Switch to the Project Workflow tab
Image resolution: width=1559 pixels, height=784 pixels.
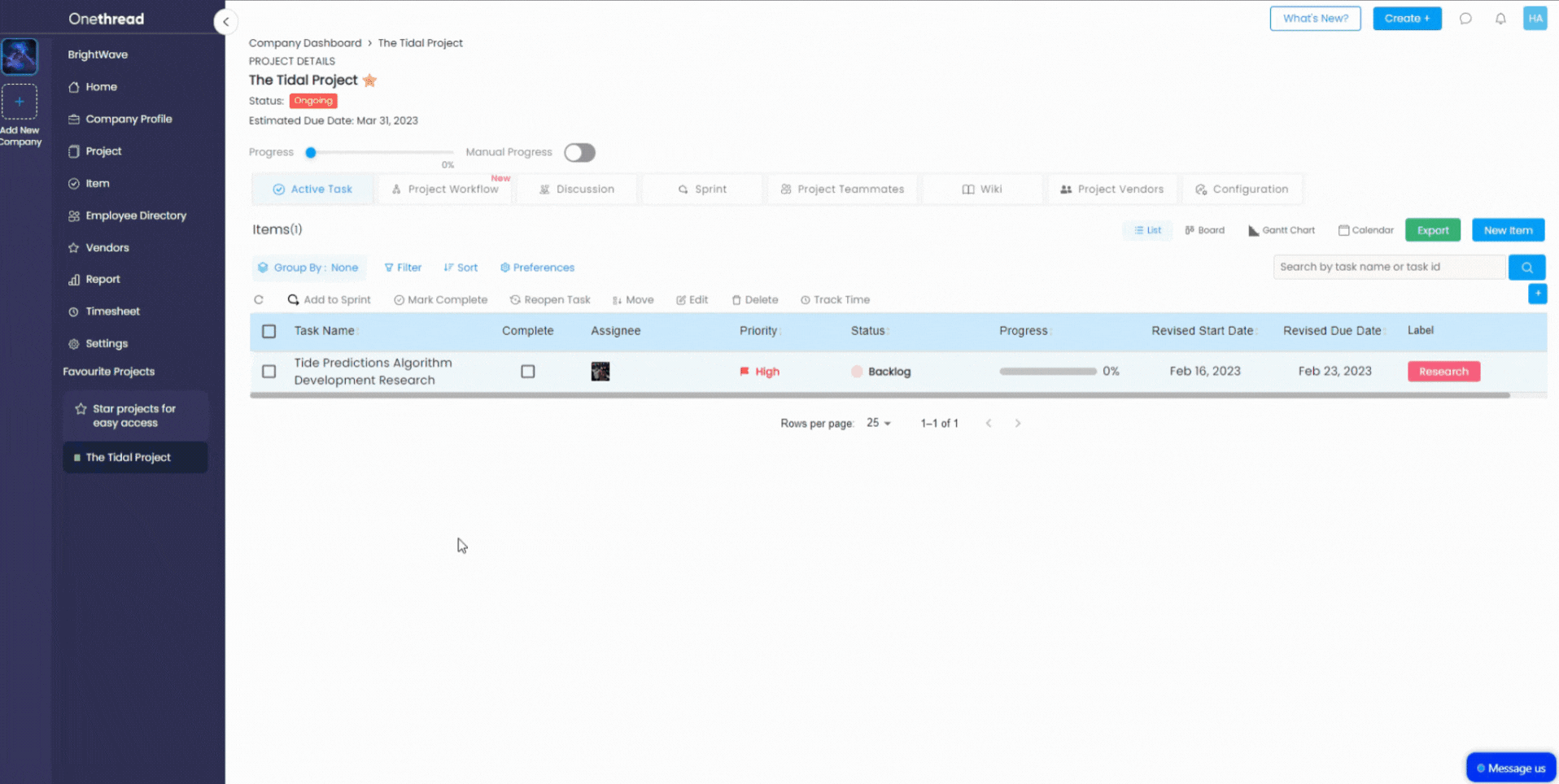pos(445,189)
